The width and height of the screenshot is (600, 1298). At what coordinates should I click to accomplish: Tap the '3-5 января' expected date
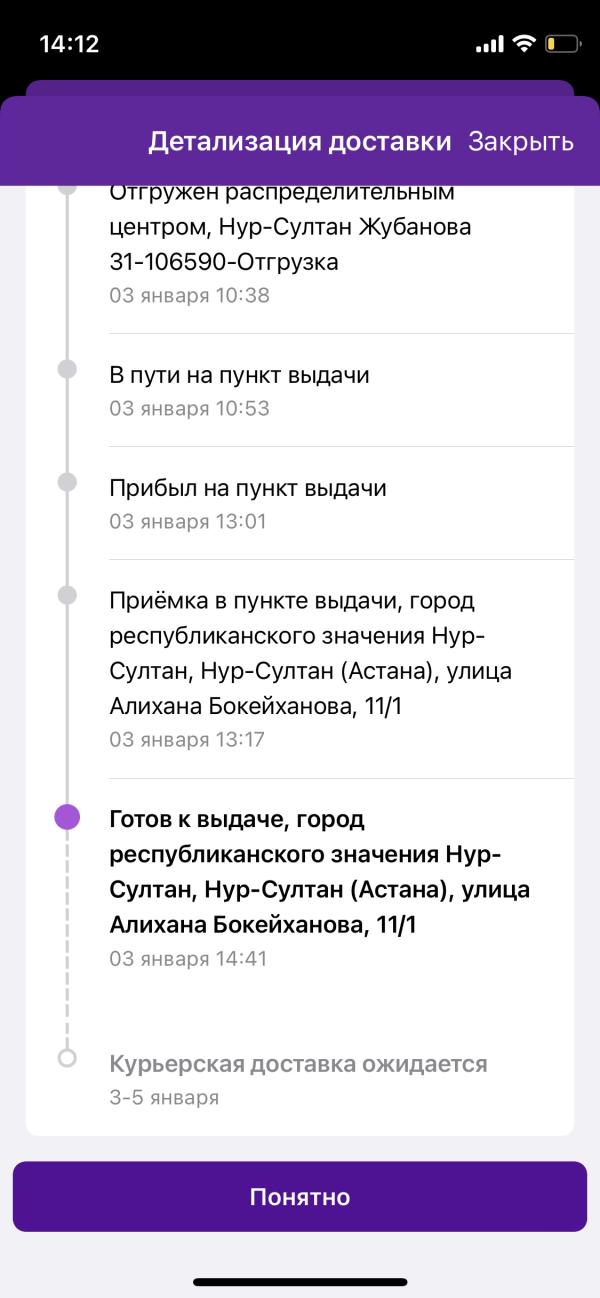[x=164, y=1097]
